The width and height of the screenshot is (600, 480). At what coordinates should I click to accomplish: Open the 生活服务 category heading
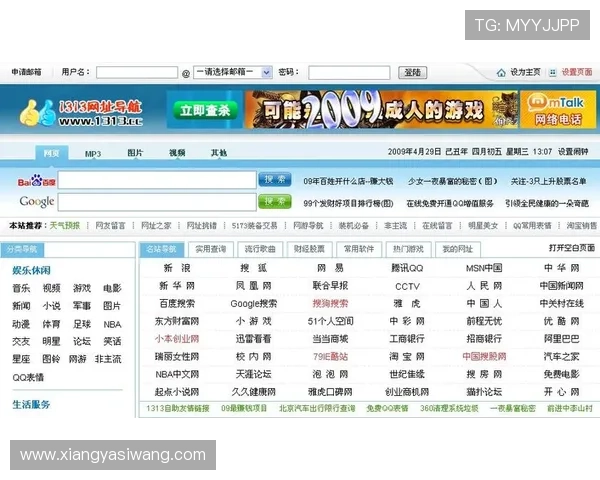click(31, 404)
